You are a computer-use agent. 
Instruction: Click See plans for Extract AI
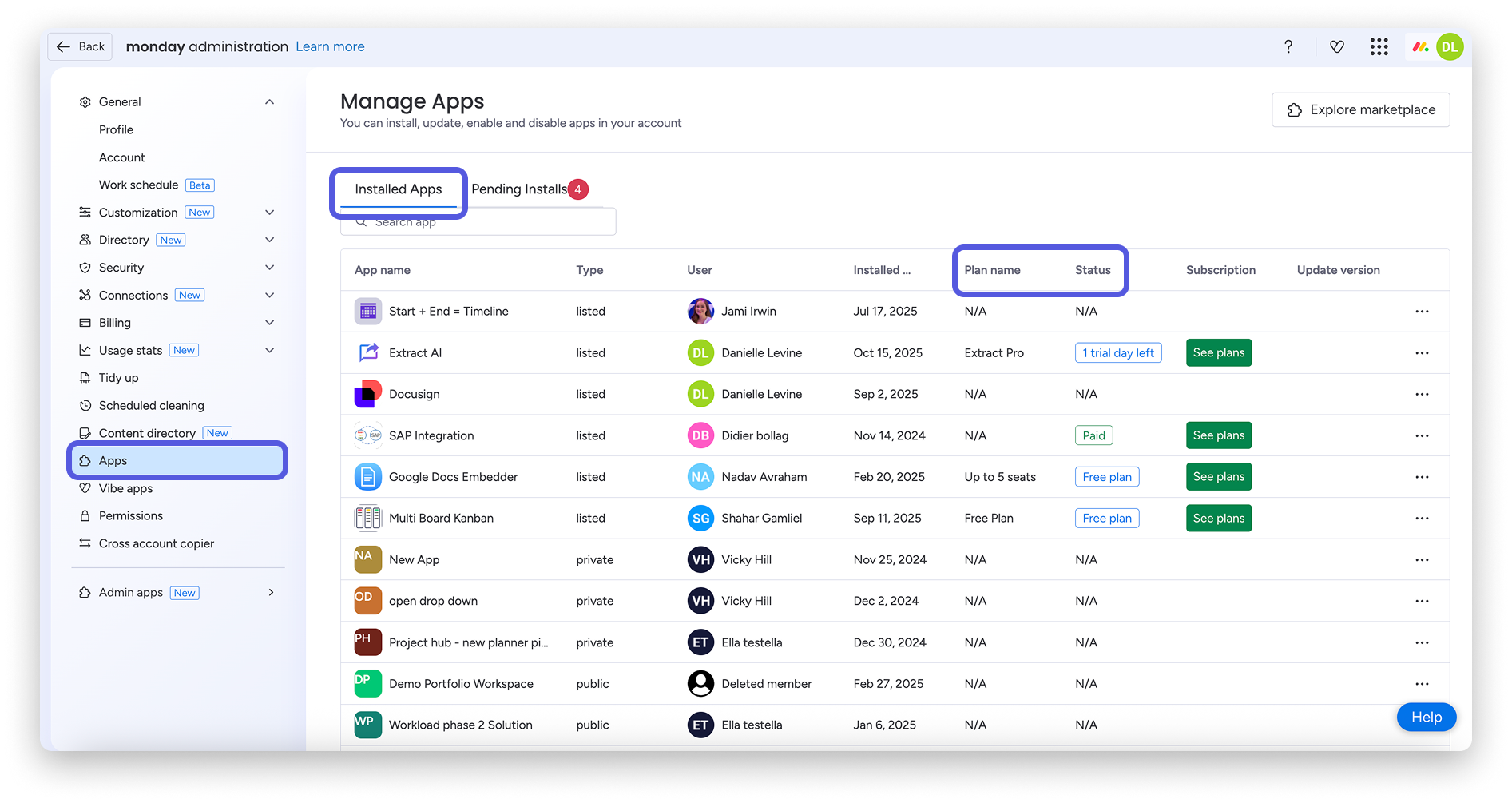pyautogui.click(x=1219, y=352)
